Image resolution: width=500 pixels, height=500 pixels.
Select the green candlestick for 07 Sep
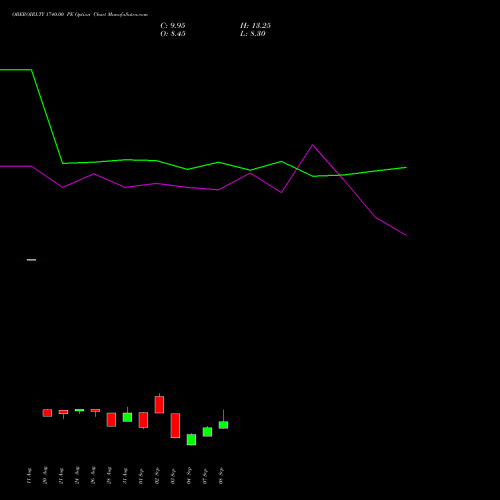point(207,432)
